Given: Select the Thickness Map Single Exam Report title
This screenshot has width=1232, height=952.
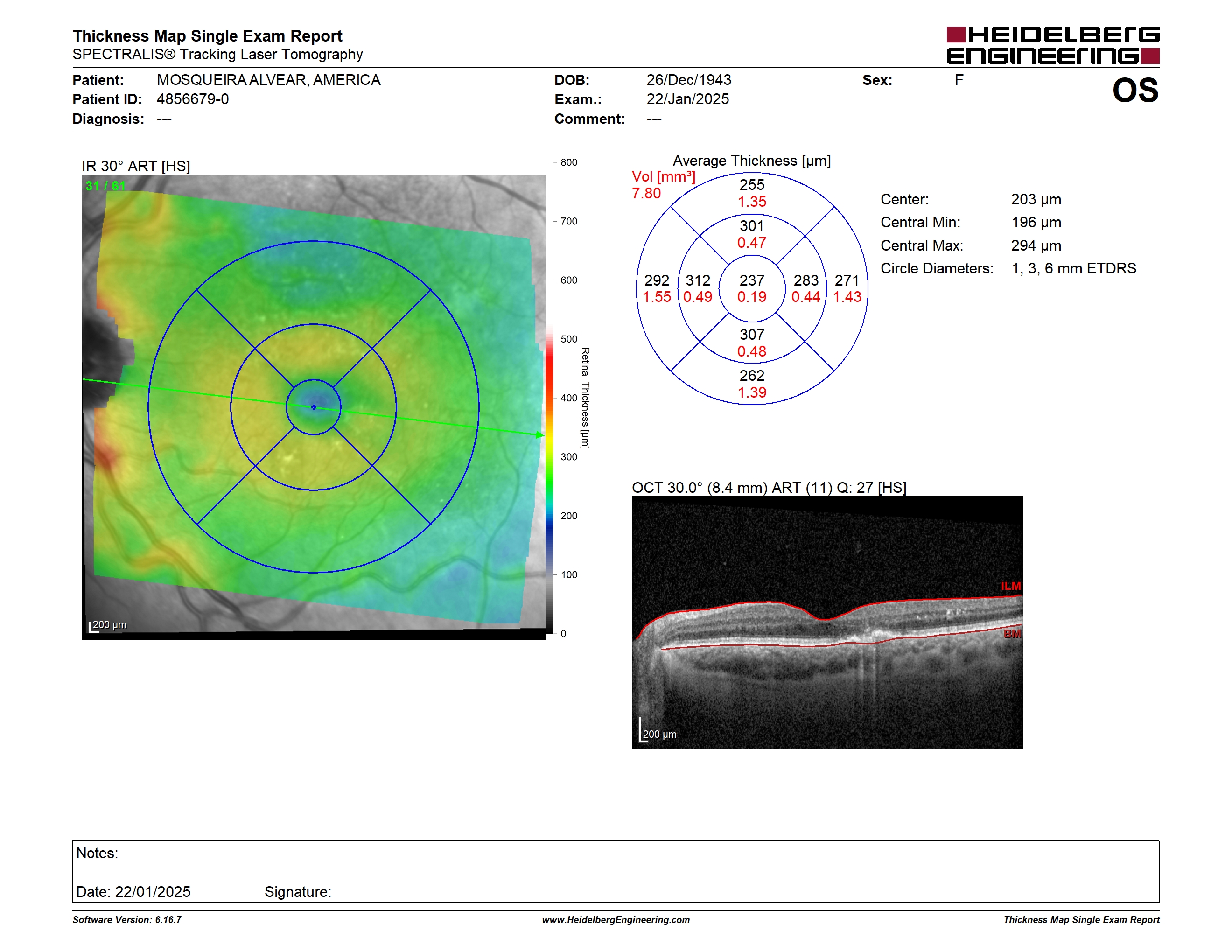Looking at the screenshot, I should (207, 35).
